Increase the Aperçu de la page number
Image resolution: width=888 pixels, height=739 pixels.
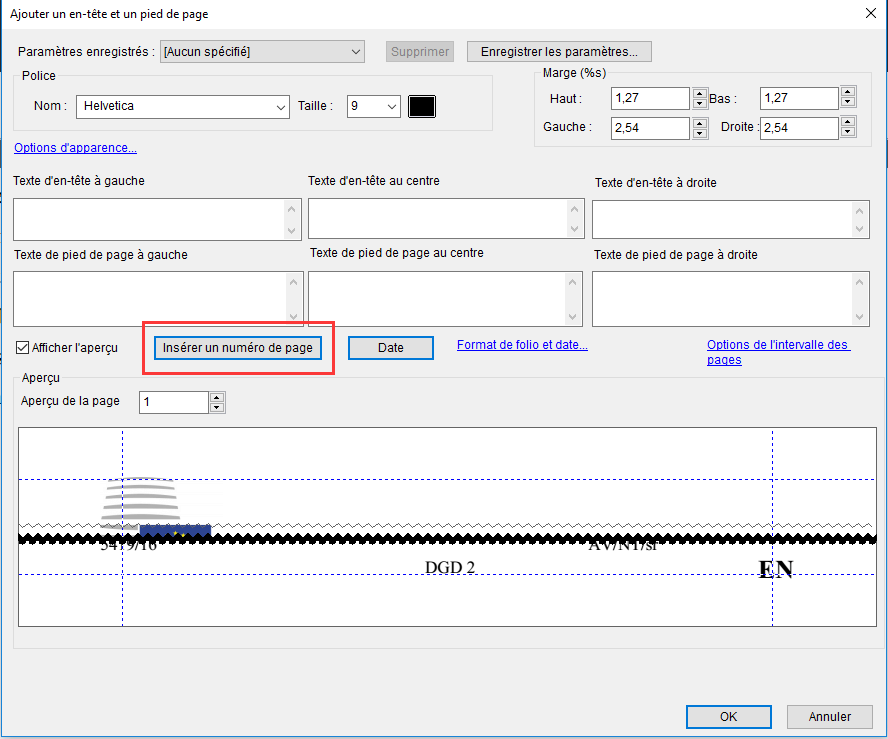(217, 397)
